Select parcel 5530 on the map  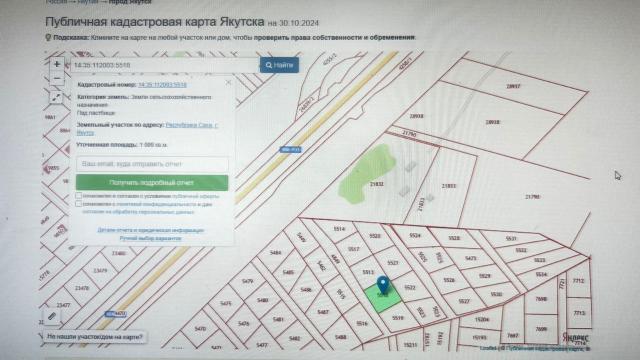tap(496, 294)
